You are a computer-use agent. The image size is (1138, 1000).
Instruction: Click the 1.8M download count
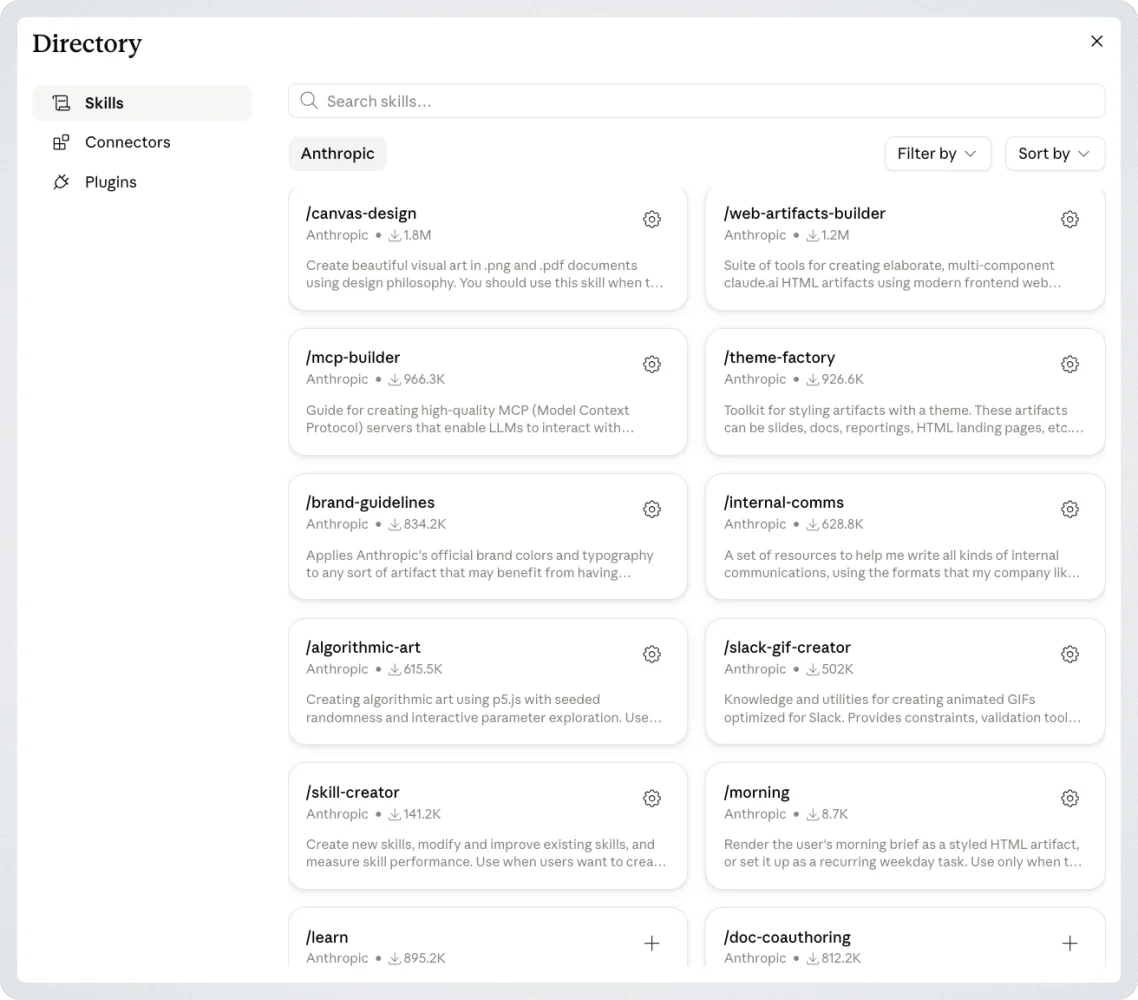point(417,235)
